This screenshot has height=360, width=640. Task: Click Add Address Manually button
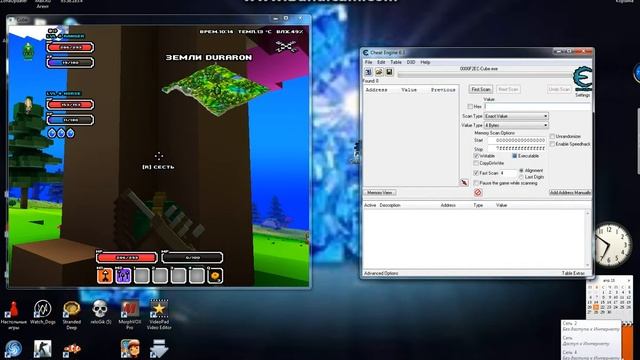point(570,192)
